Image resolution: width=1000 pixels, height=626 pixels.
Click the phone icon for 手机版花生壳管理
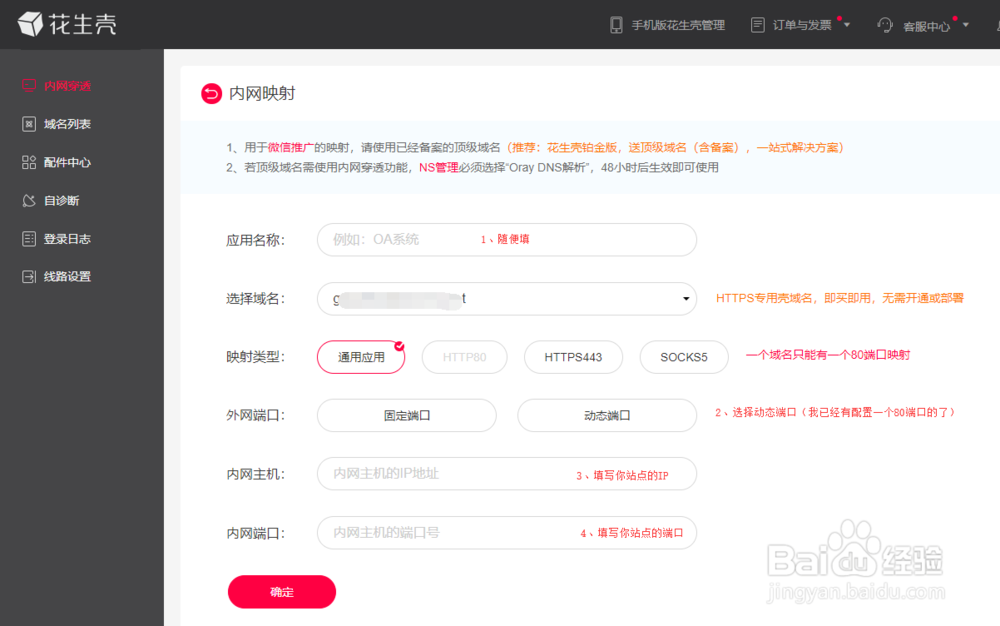click(x=616, y=25)
